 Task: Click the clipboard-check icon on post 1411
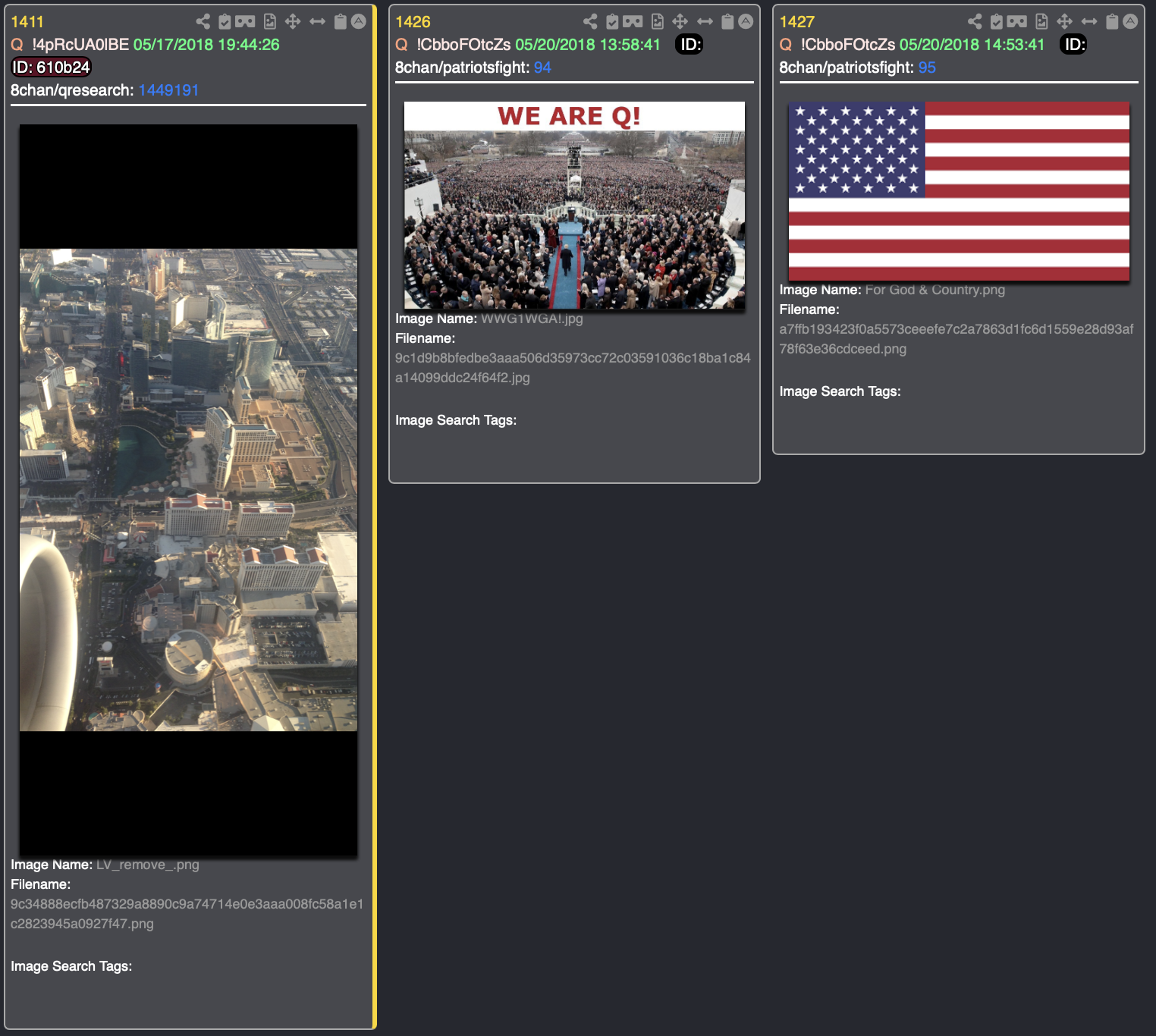coord(225,22)
